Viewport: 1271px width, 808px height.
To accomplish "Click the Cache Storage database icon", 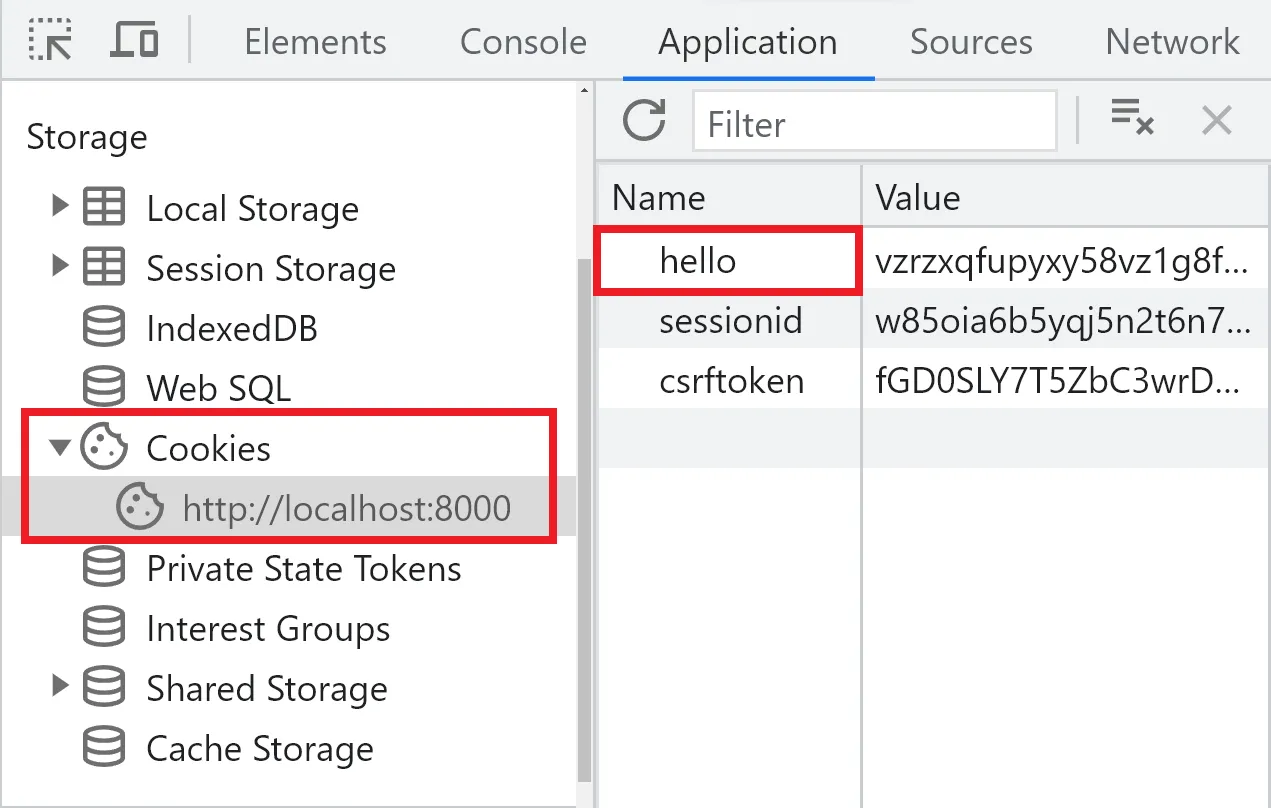I will [x=104, y=748].
